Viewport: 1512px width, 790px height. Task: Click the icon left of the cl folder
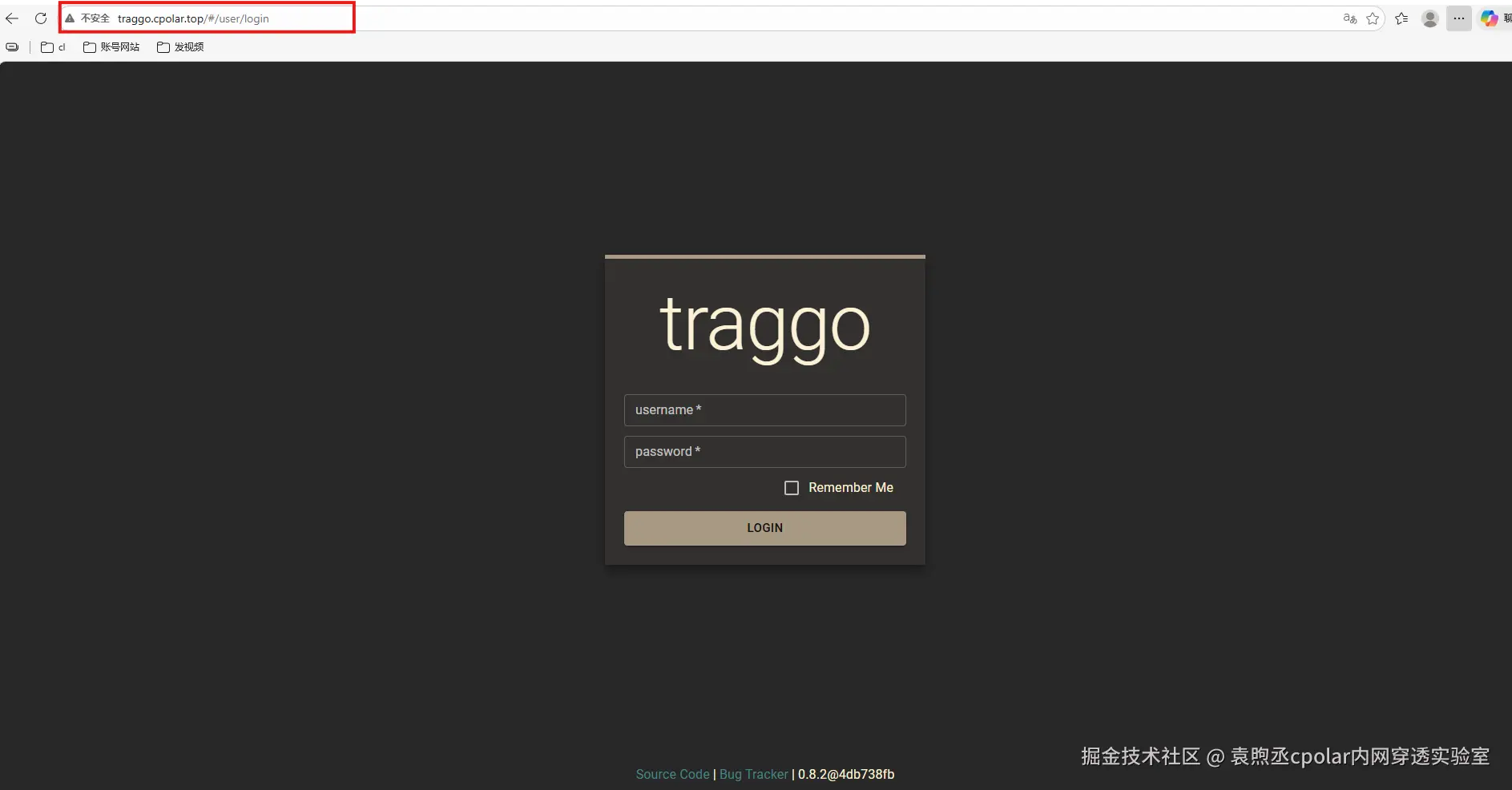tap(12, 47)
